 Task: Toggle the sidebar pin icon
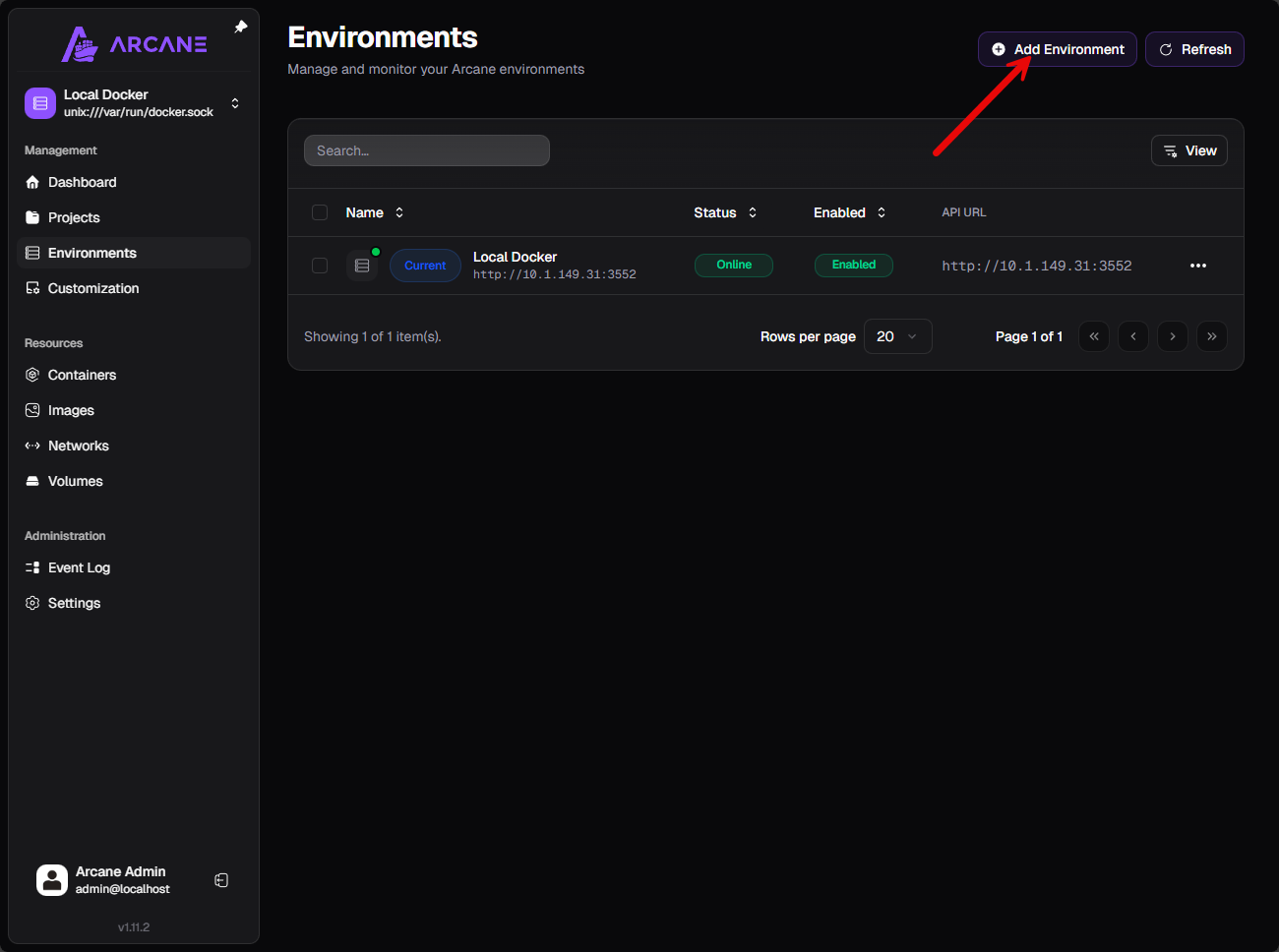tap(241, 27)
